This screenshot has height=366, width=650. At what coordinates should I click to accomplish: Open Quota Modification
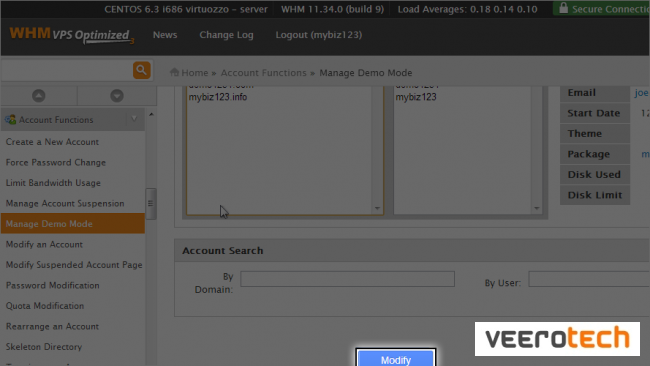45,306
